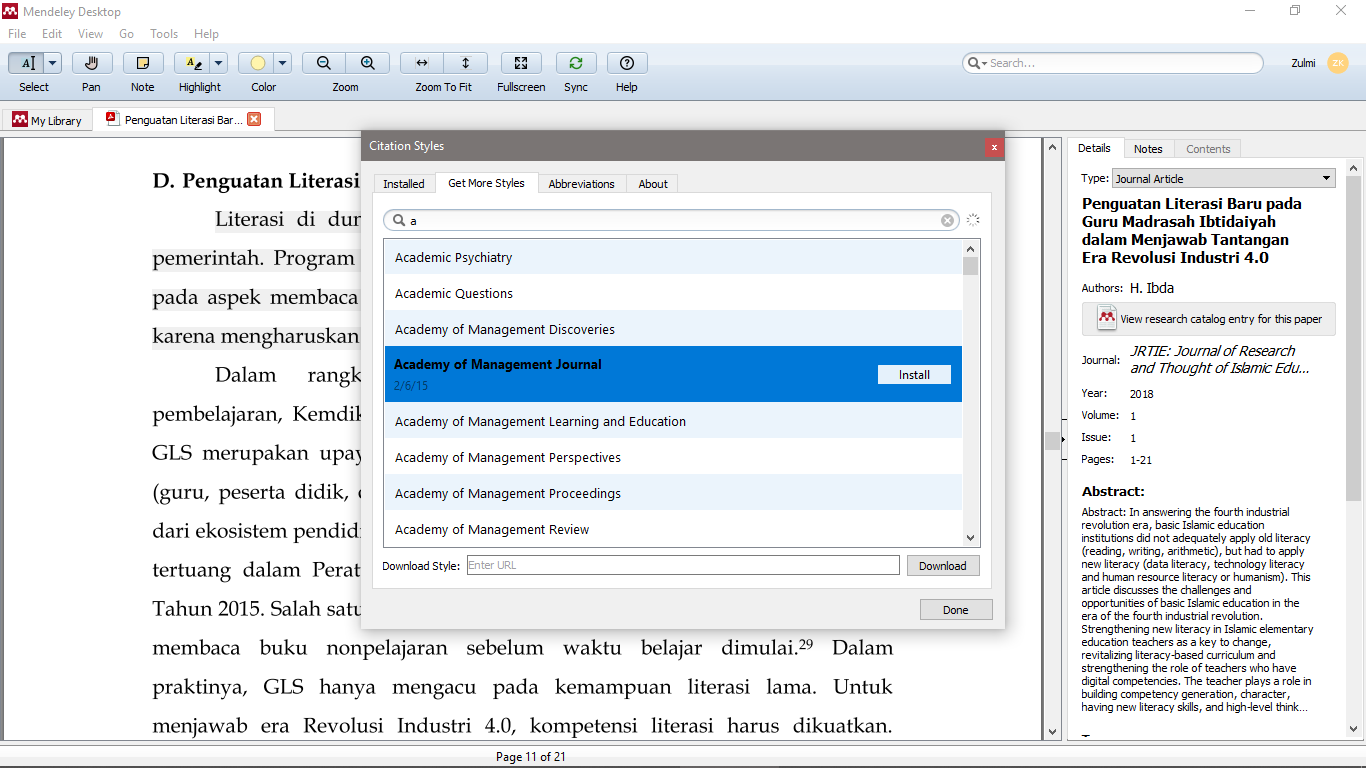Open the Tools menu

point(164,34)
